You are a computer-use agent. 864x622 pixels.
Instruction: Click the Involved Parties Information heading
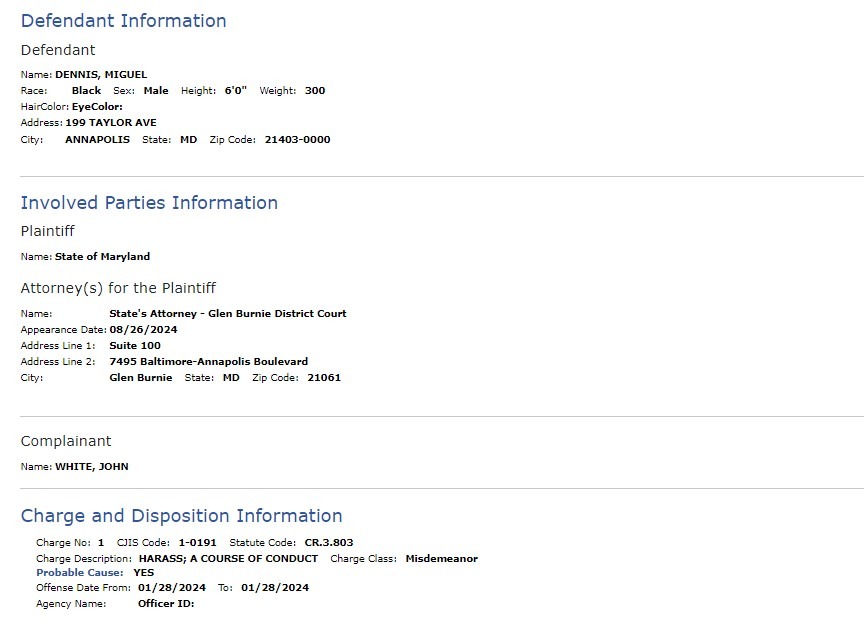[x=149, y=202]
